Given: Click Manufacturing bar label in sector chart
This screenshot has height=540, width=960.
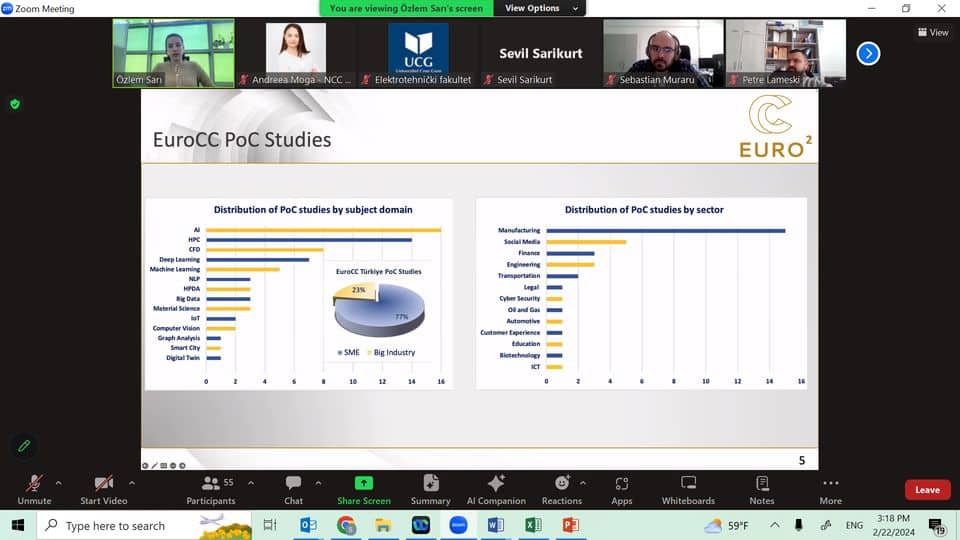Looking at the screenshot, I should pyautogui.click(x=519, y=230).
